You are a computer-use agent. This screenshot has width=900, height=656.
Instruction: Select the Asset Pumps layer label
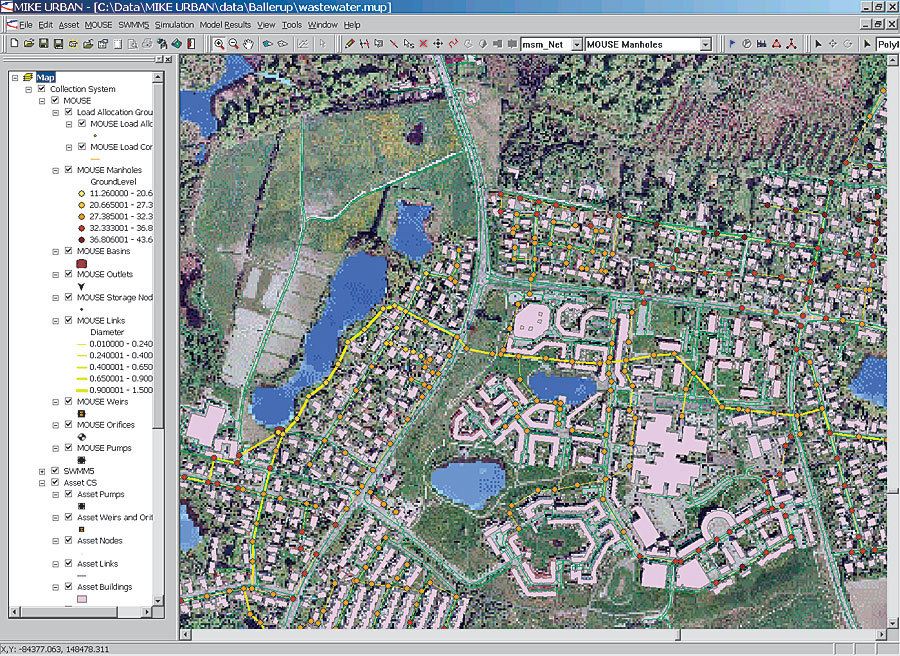pyautogui.click(x=101, y=494)
